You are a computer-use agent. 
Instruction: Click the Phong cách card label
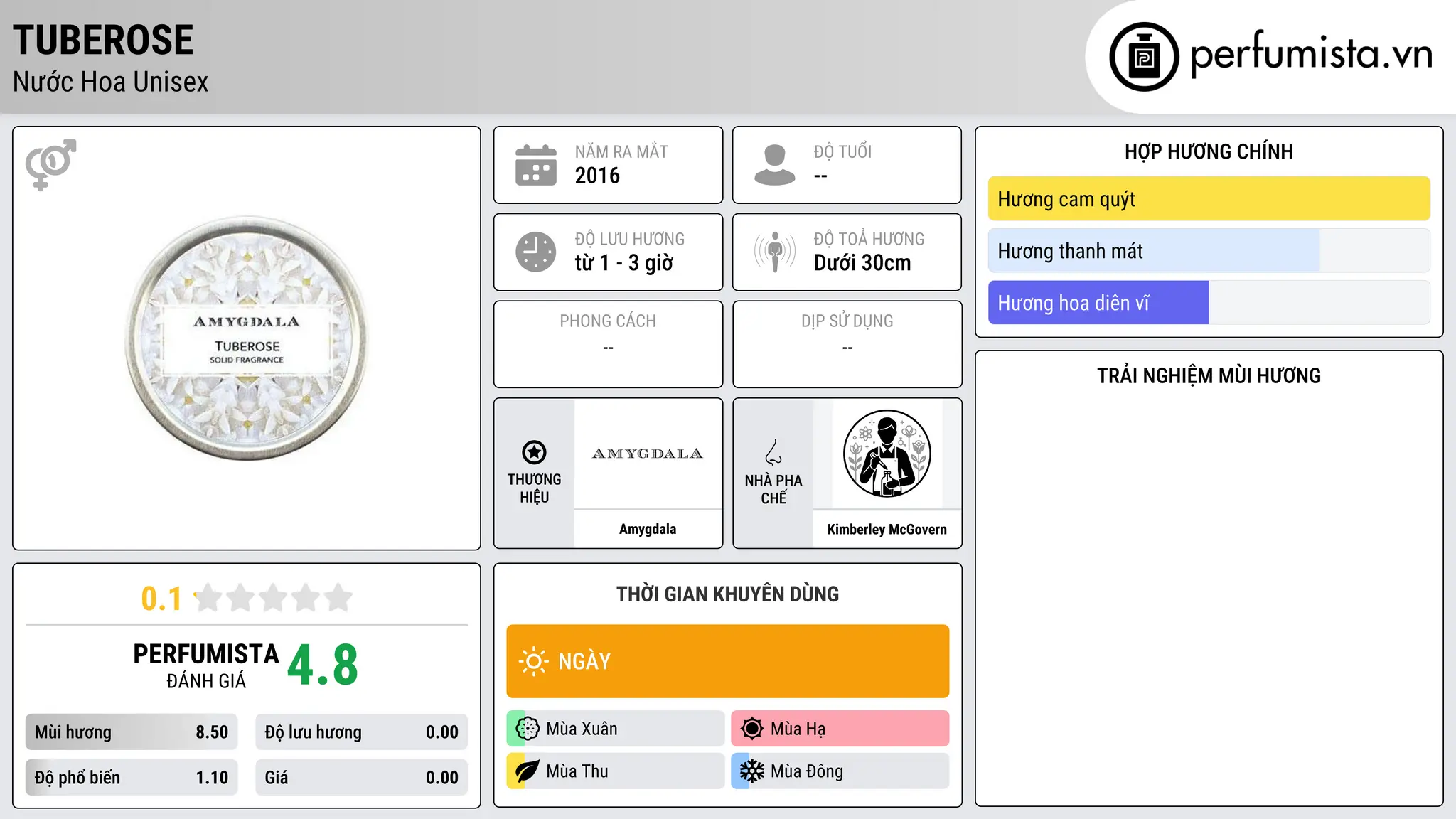[608, 321]
